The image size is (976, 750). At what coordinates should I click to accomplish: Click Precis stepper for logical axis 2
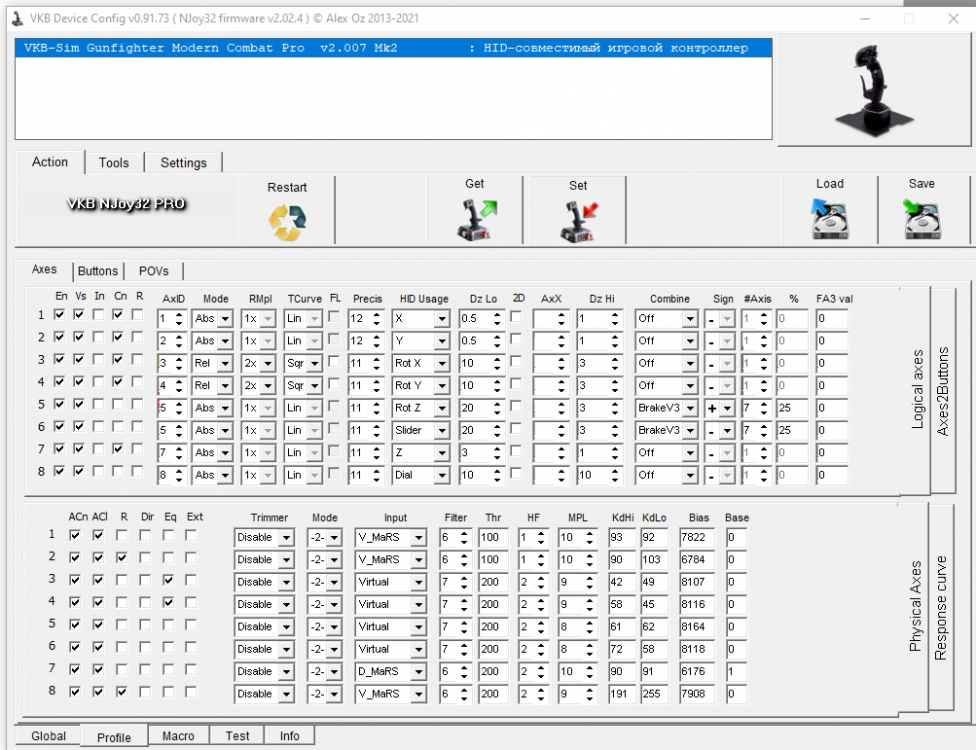click(377, 341)
